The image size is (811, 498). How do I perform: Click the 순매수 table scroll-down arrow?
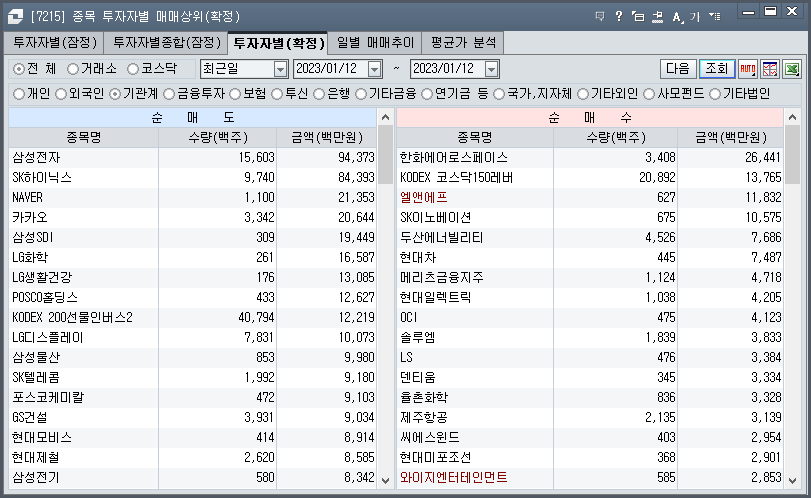tap(792, 480)
